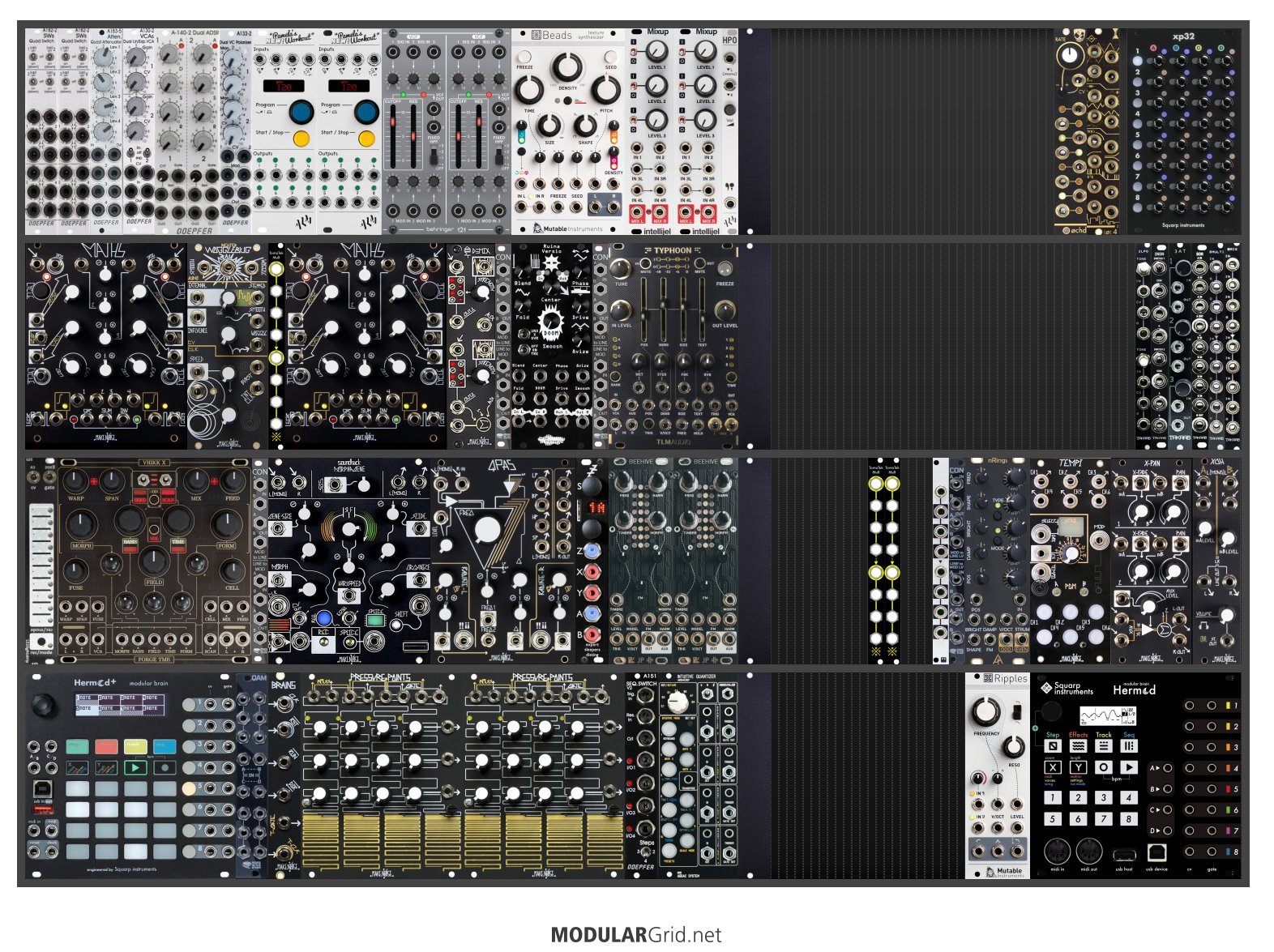Click the MODULARGrid.net text
Screen dimensions: 1274x952
tap(636, 935)
